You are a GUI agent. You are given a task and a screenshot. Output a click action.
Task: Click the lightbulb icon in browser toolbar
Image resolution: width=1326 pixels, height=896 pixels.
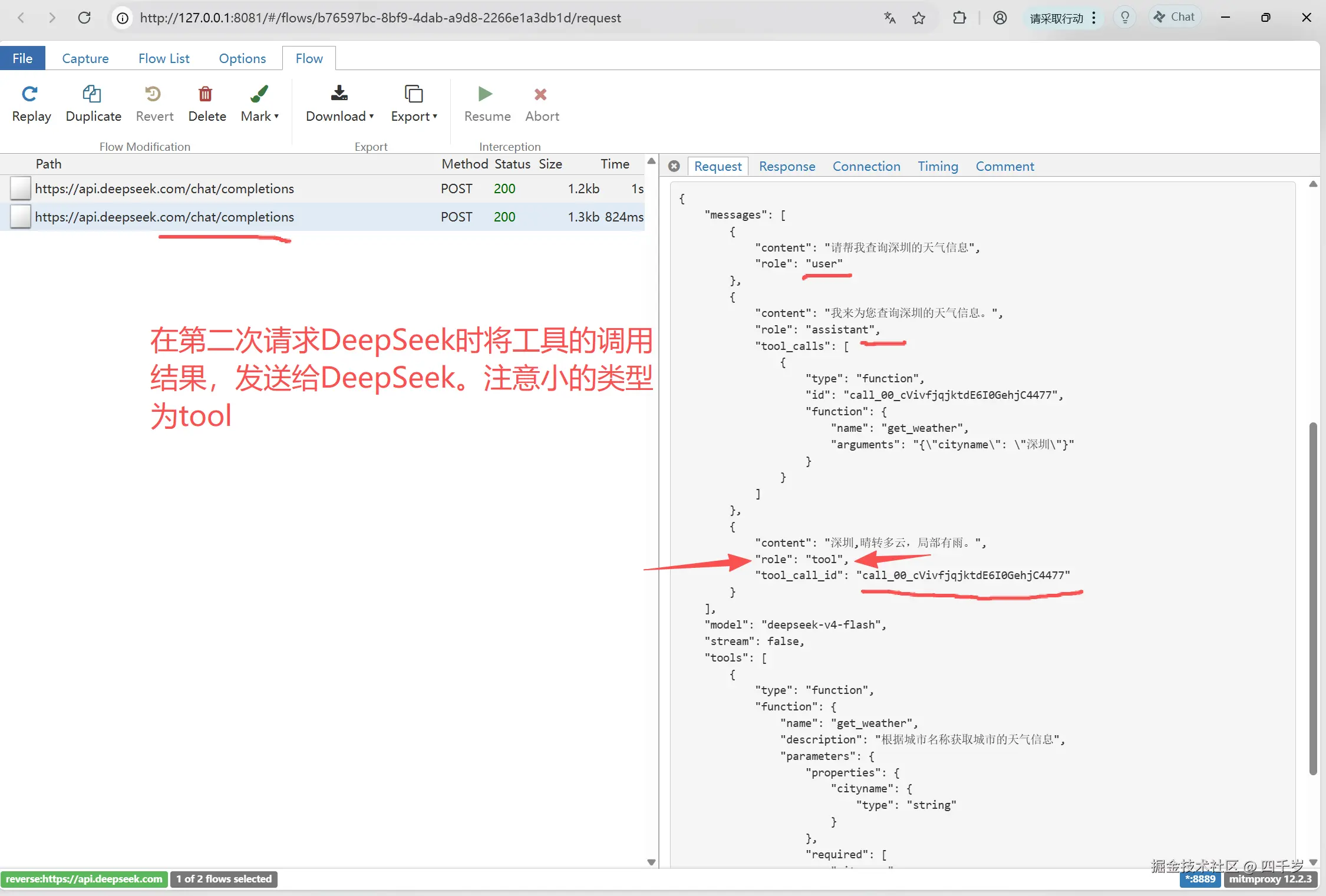(x=1125, y=18)
